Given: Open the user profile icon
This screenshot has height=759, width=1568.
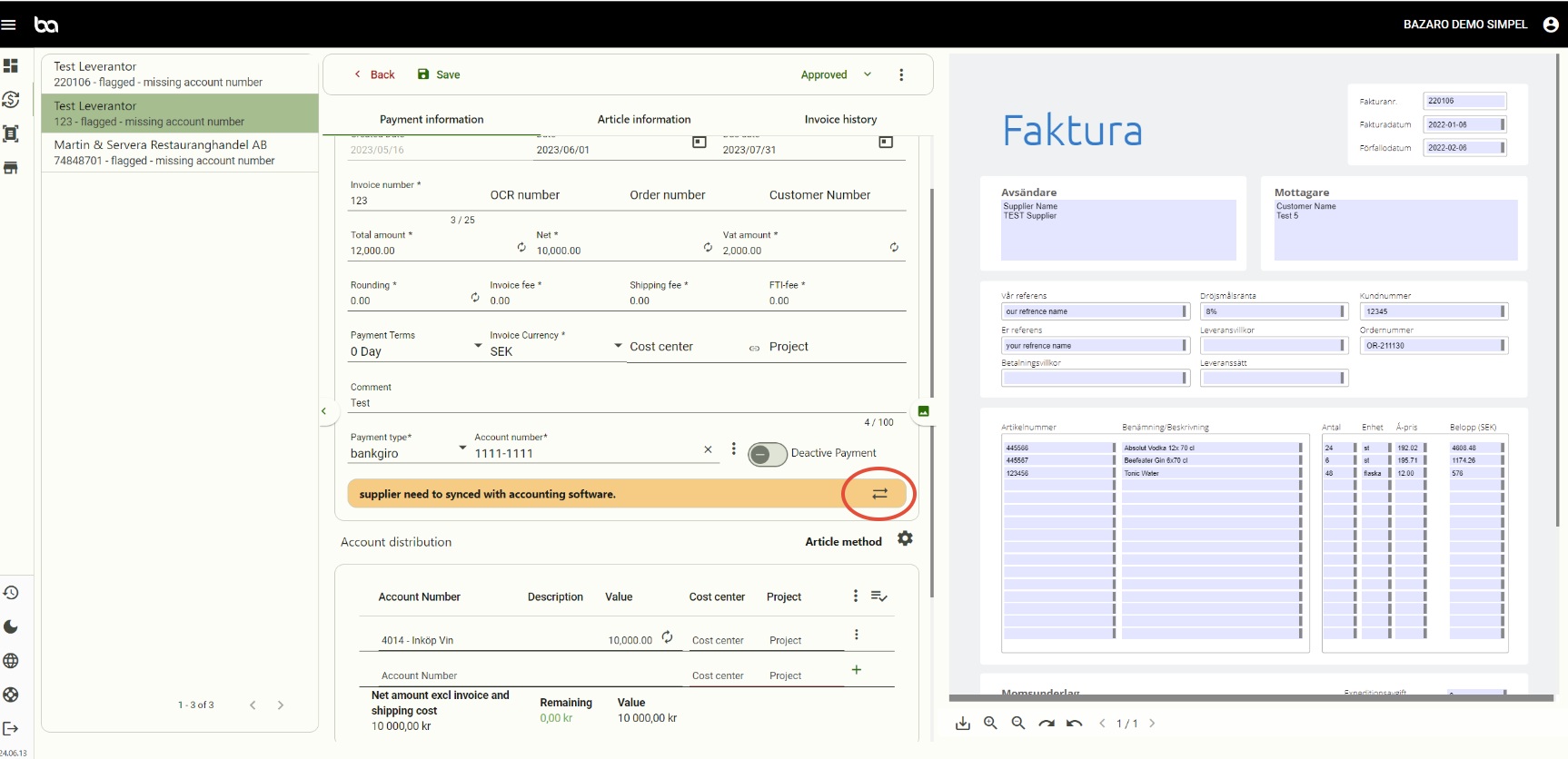Looking at the screenshot, I should pyautogui.click(x=1551, y=25).
